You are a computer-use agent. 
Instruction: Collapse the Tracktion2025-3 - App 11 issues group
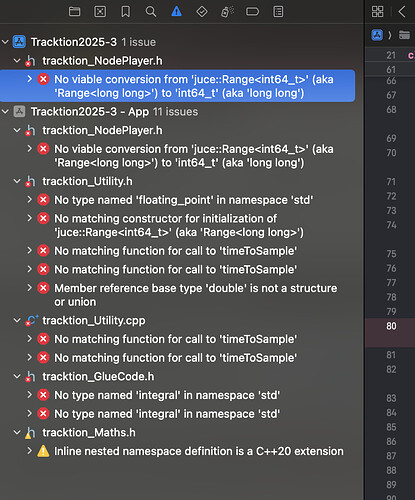click(5, 112)
